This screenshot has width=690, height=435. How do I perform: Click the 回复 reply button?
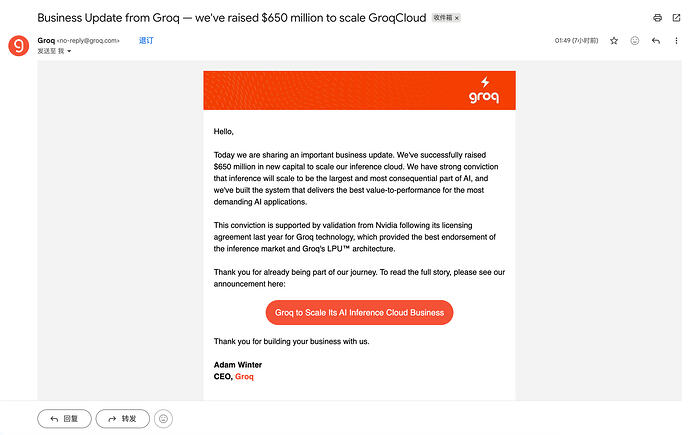pos(64,419)
